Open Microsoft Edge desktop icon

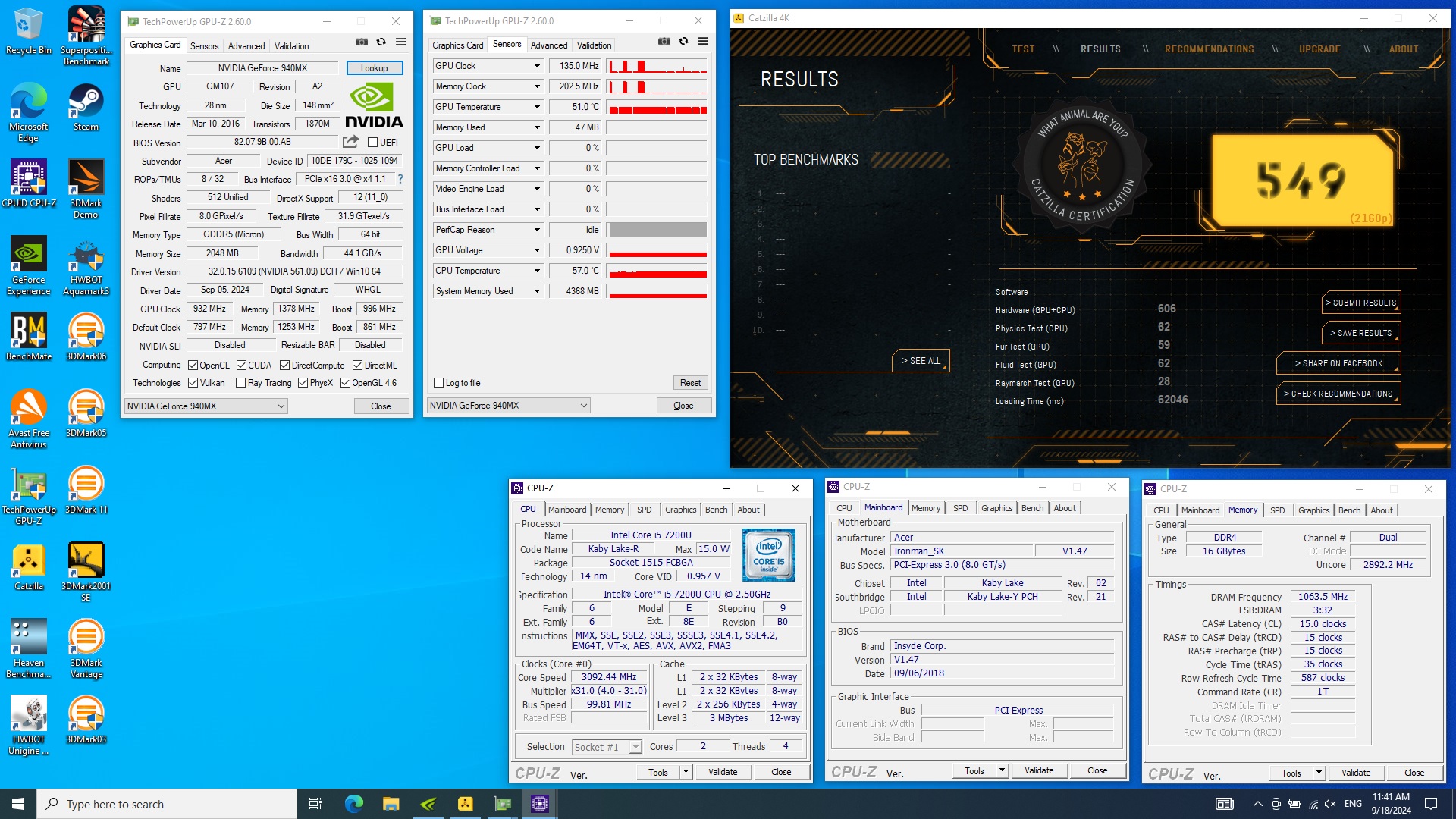(28, 112)
